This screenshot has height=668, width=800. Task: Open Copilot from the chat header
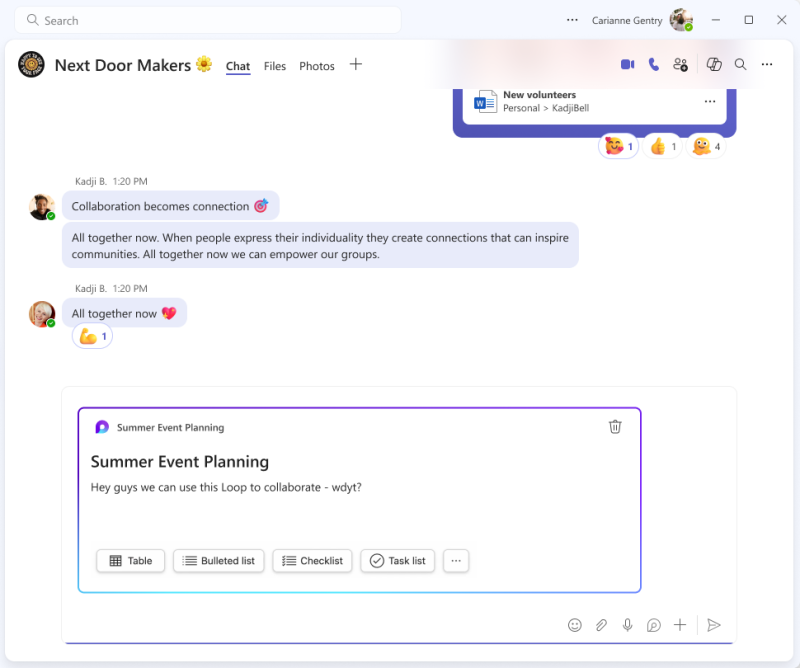pos(714,64)
